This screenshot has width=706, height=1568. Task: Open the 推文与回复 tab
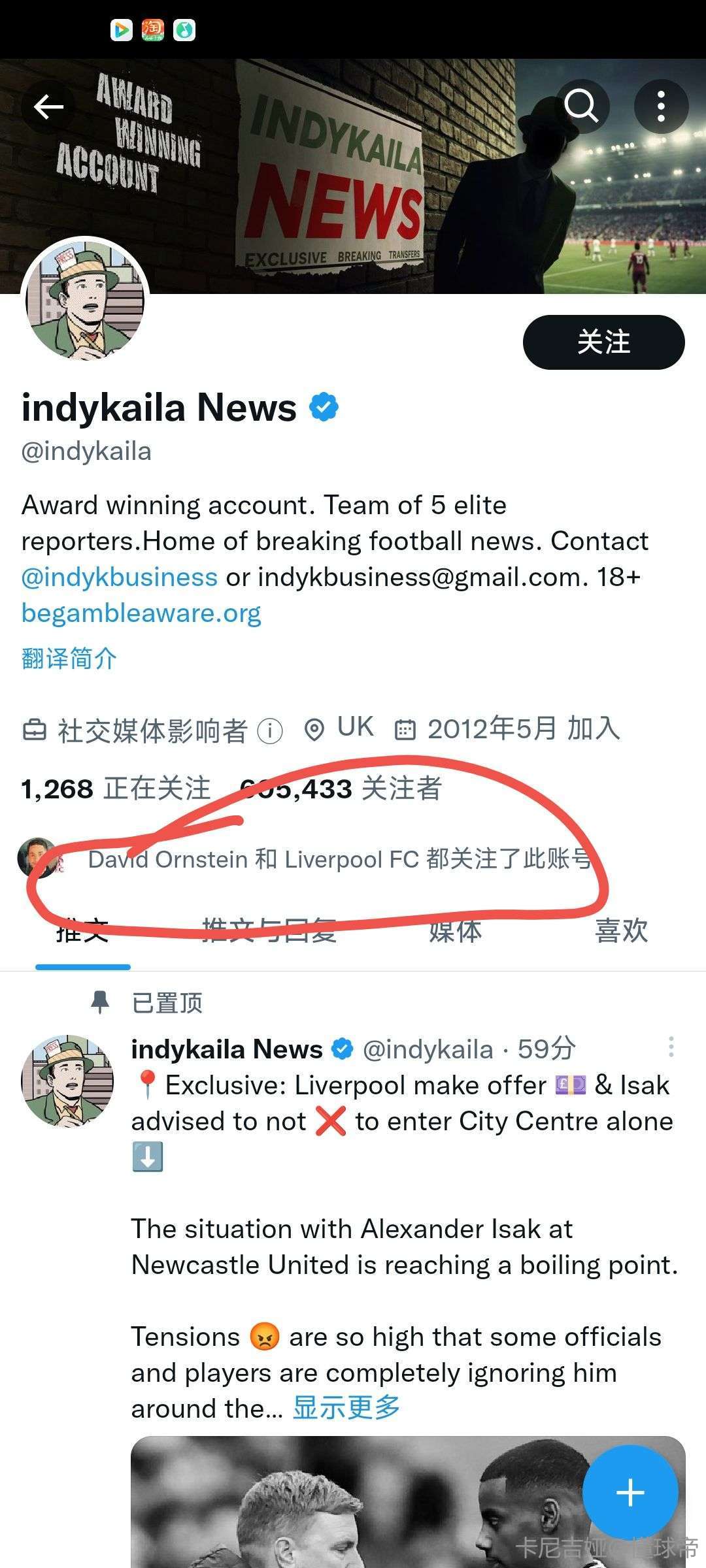tap(269, 930)
